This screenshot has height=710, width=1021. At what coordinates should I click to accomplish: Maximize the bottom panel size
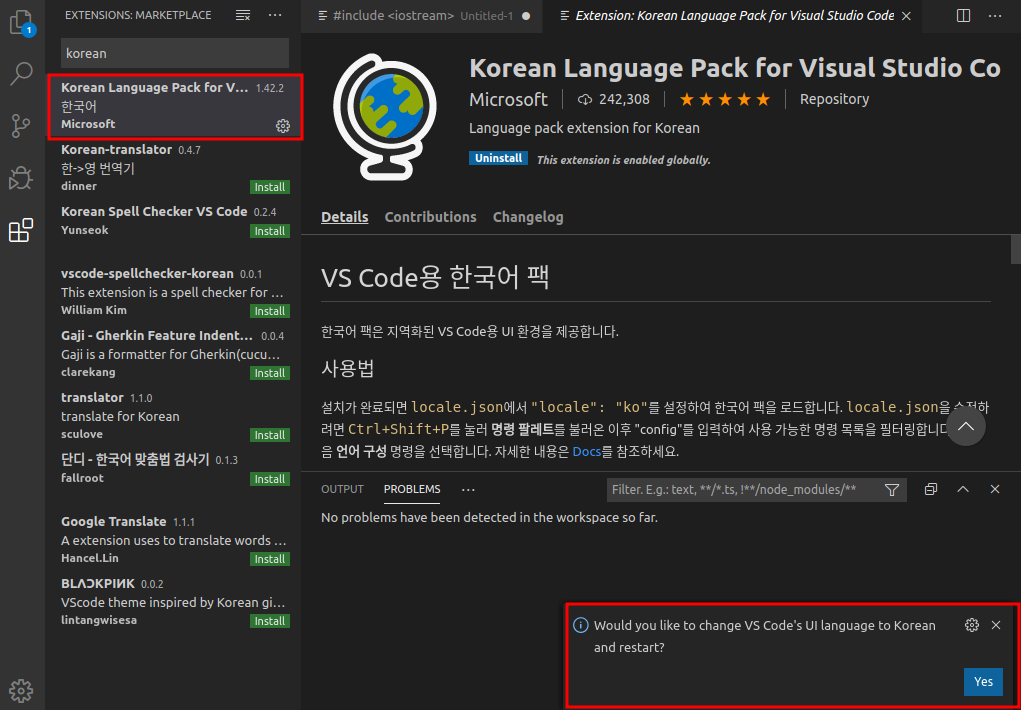[962, 489]
